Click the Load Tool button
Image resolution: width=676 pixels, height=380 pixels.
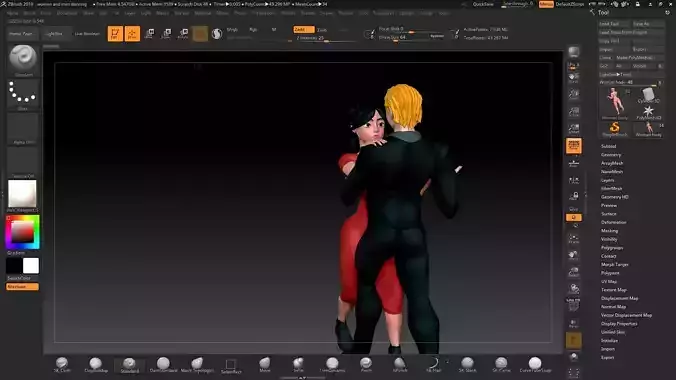(x=615, y=24)
